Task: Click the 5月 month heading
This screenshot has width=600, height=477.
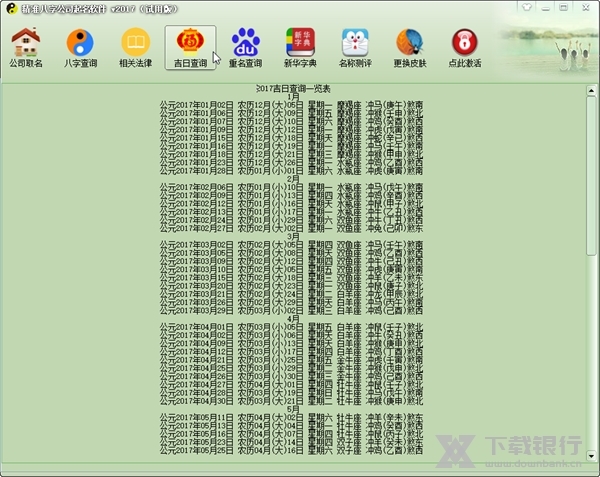Action: (x=293, y=409)
